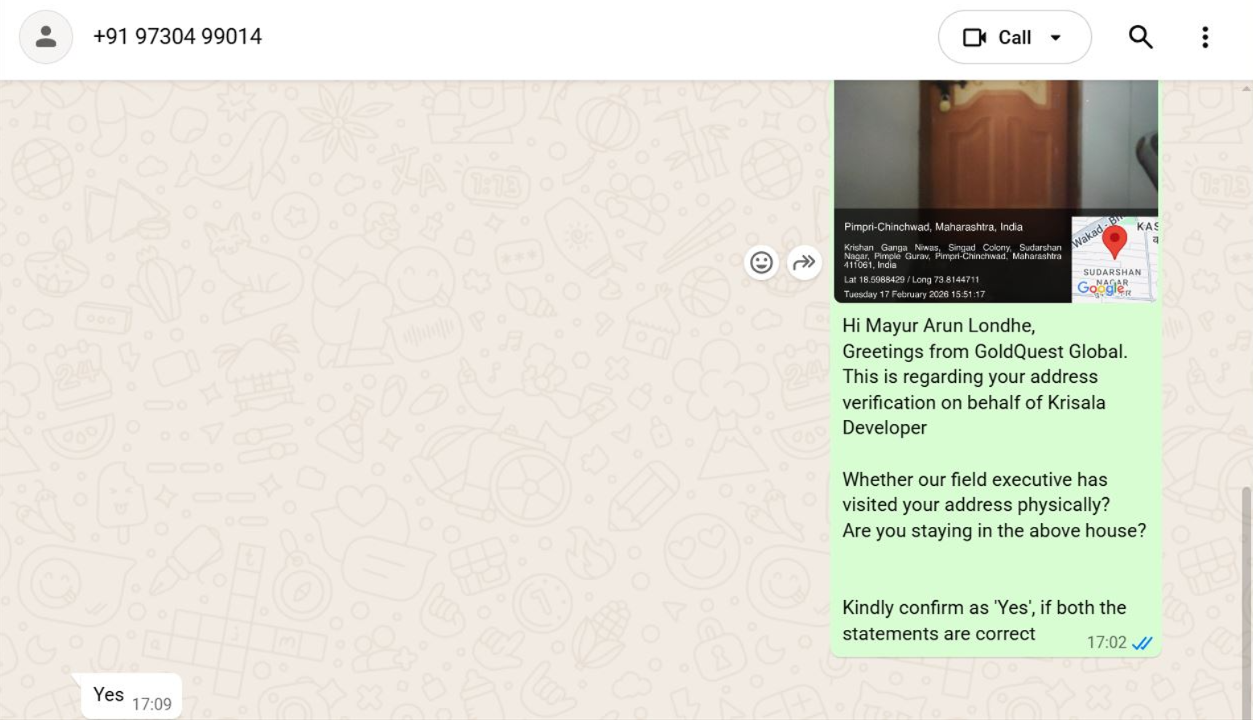The image size is (1253, 720).
Task: Expand the Call dropdown arrow
Action: [1056, 38]
